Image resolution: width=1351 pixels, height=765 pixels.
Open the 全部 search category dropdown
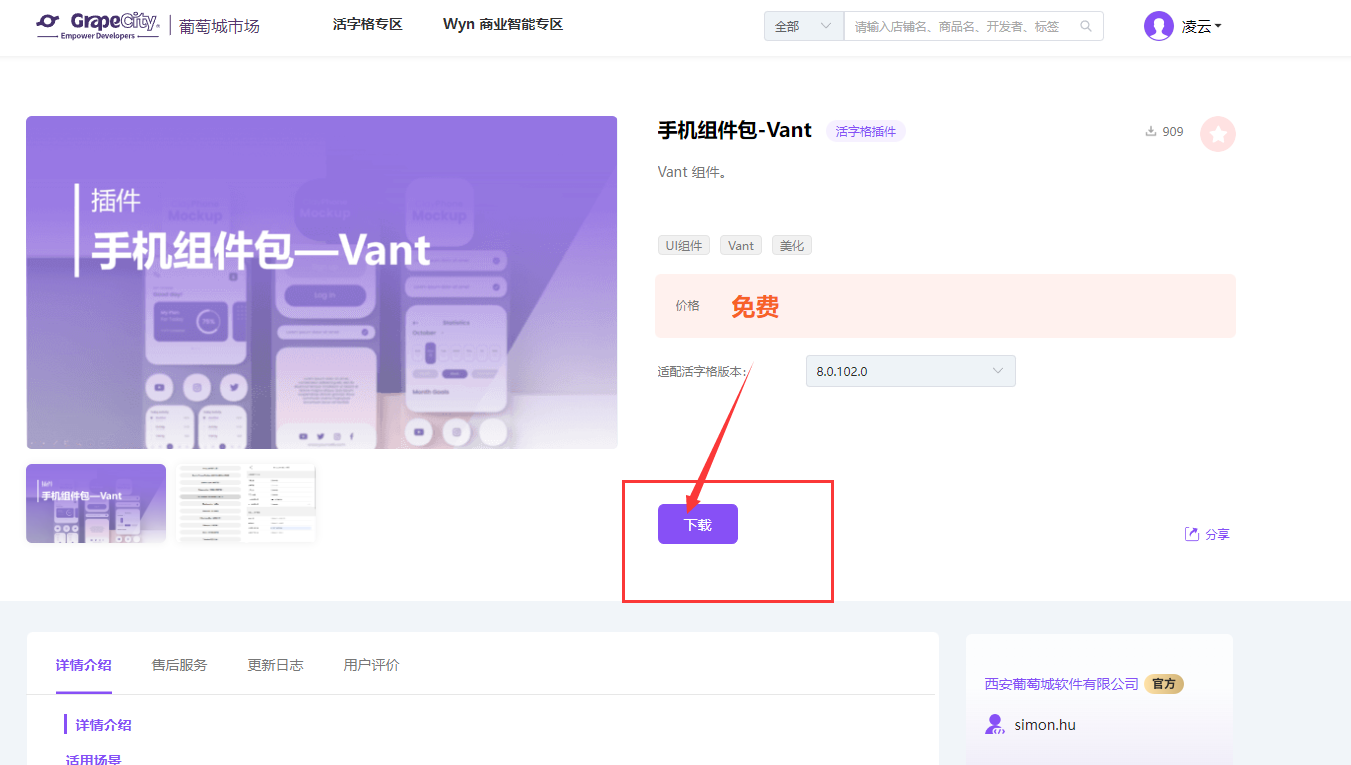point(804,26)
